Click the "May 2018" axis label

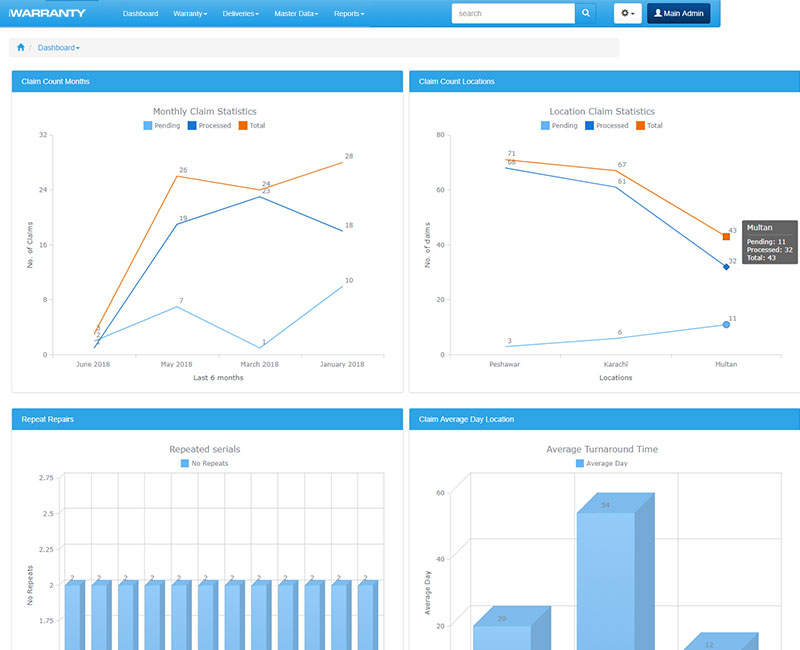[x=177, y=364]
